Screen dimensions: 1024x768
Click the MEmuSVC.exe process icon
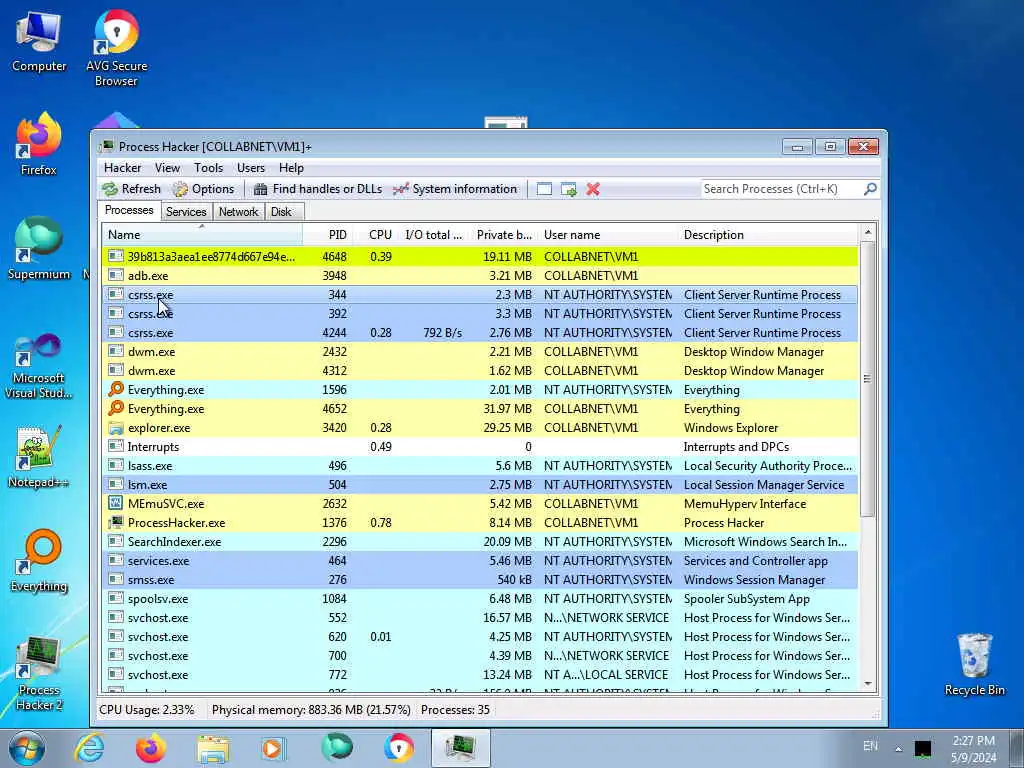pyautogui.click(x=116, y=503)
